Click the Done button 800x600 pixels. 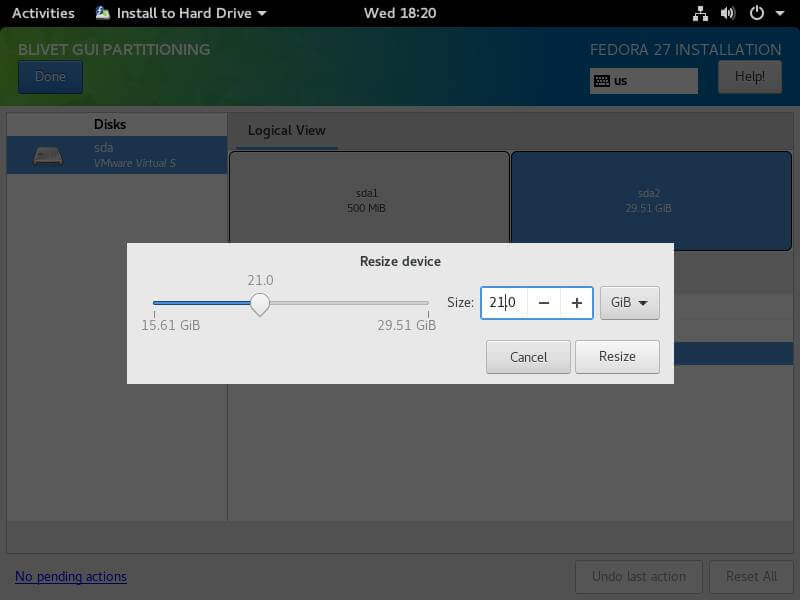(x=50, y=77)
